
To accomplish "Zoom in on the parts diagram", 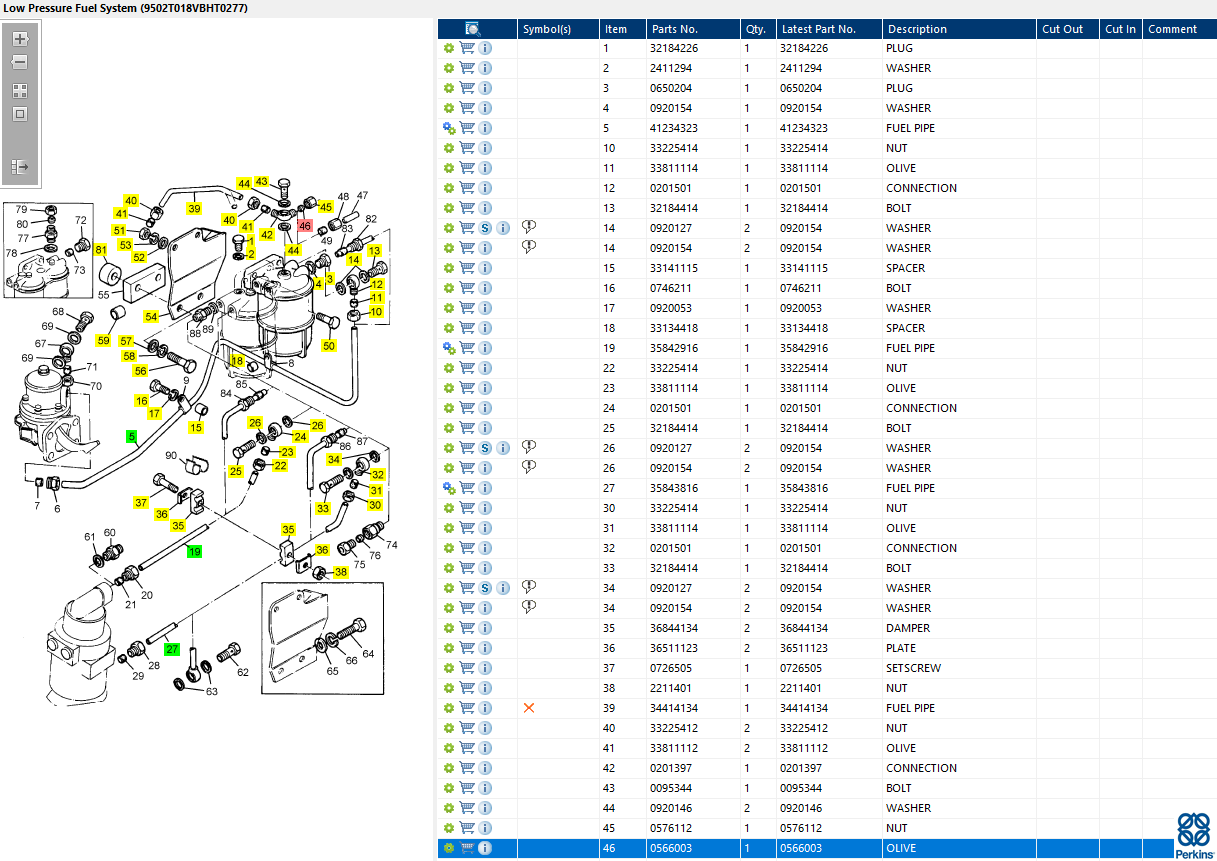I will (19, 39).
